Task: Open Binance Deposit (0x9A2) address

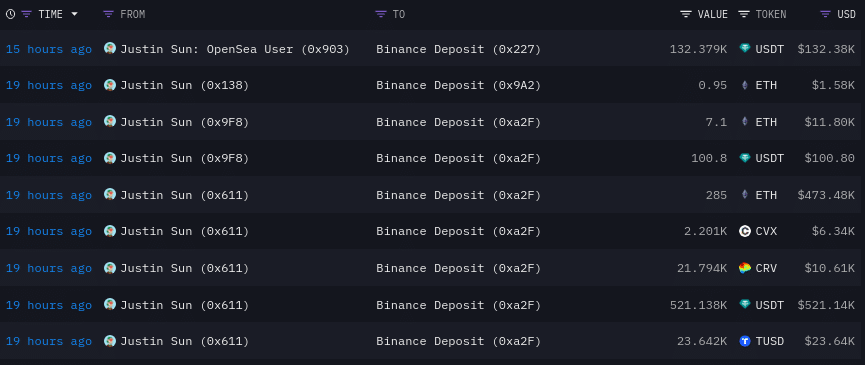Action: (458, 85)
